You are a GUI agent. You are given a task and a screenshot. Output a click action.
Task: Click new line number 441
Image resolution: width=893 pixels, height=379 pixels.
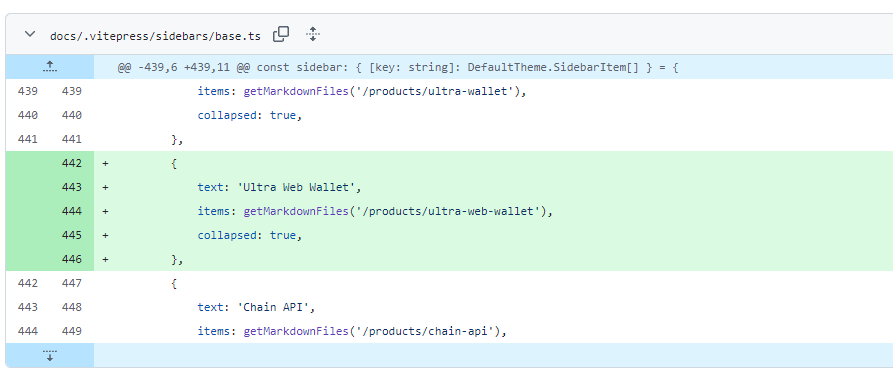pos(72,139)
